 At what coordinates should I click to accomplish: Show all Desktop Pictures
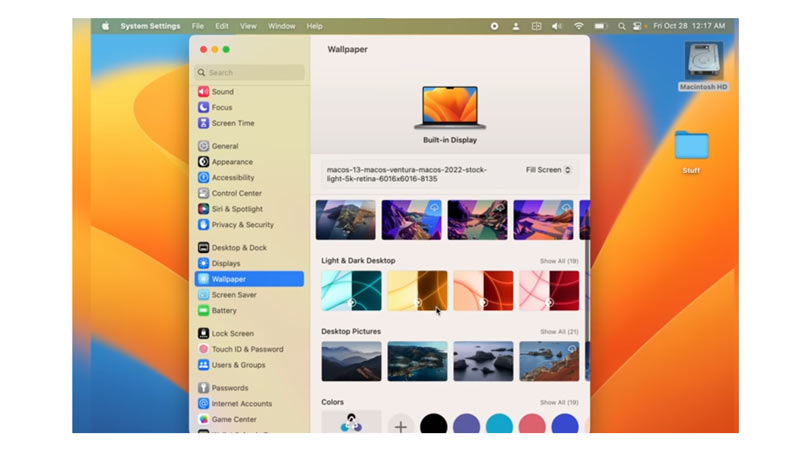(559, 332)
